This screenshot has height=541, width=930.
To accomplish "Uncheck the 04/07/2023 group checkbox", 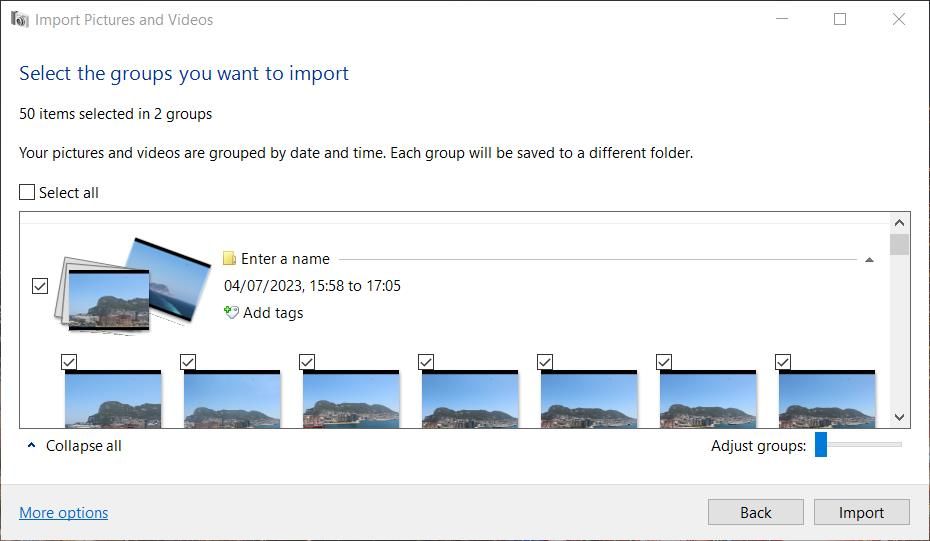I will tap(40, 286).
